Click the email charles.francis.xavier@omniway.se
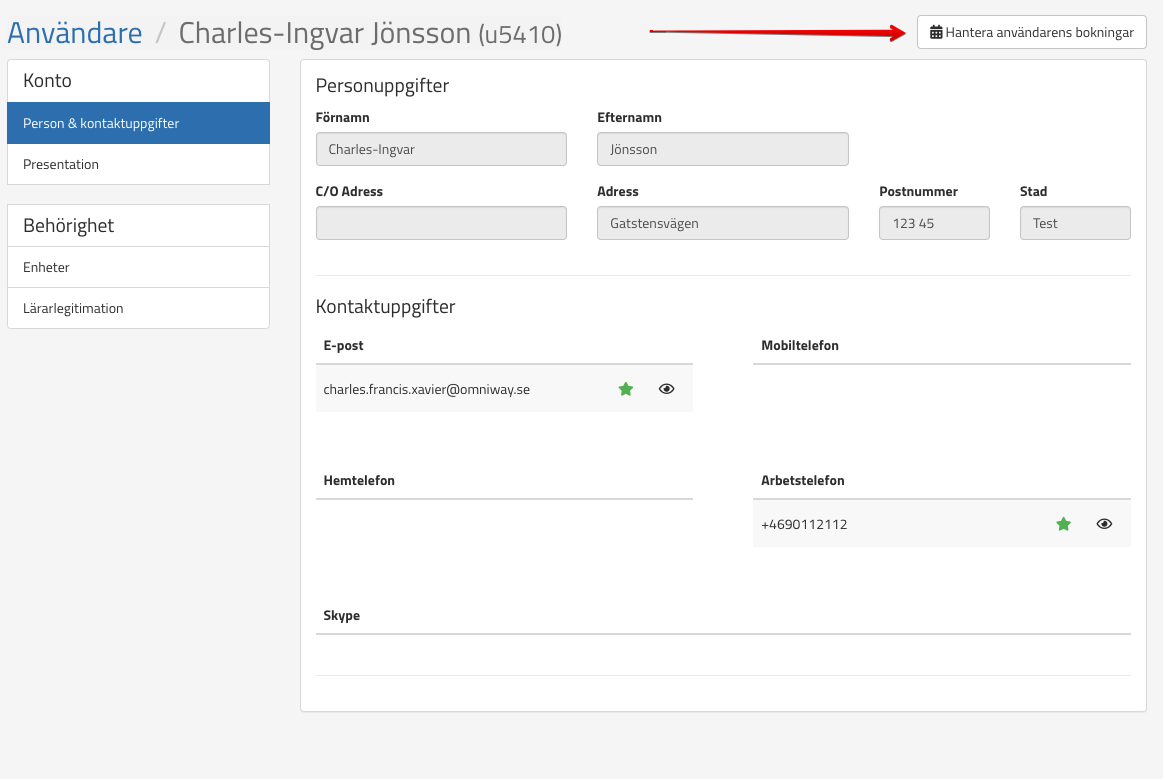 427,389
